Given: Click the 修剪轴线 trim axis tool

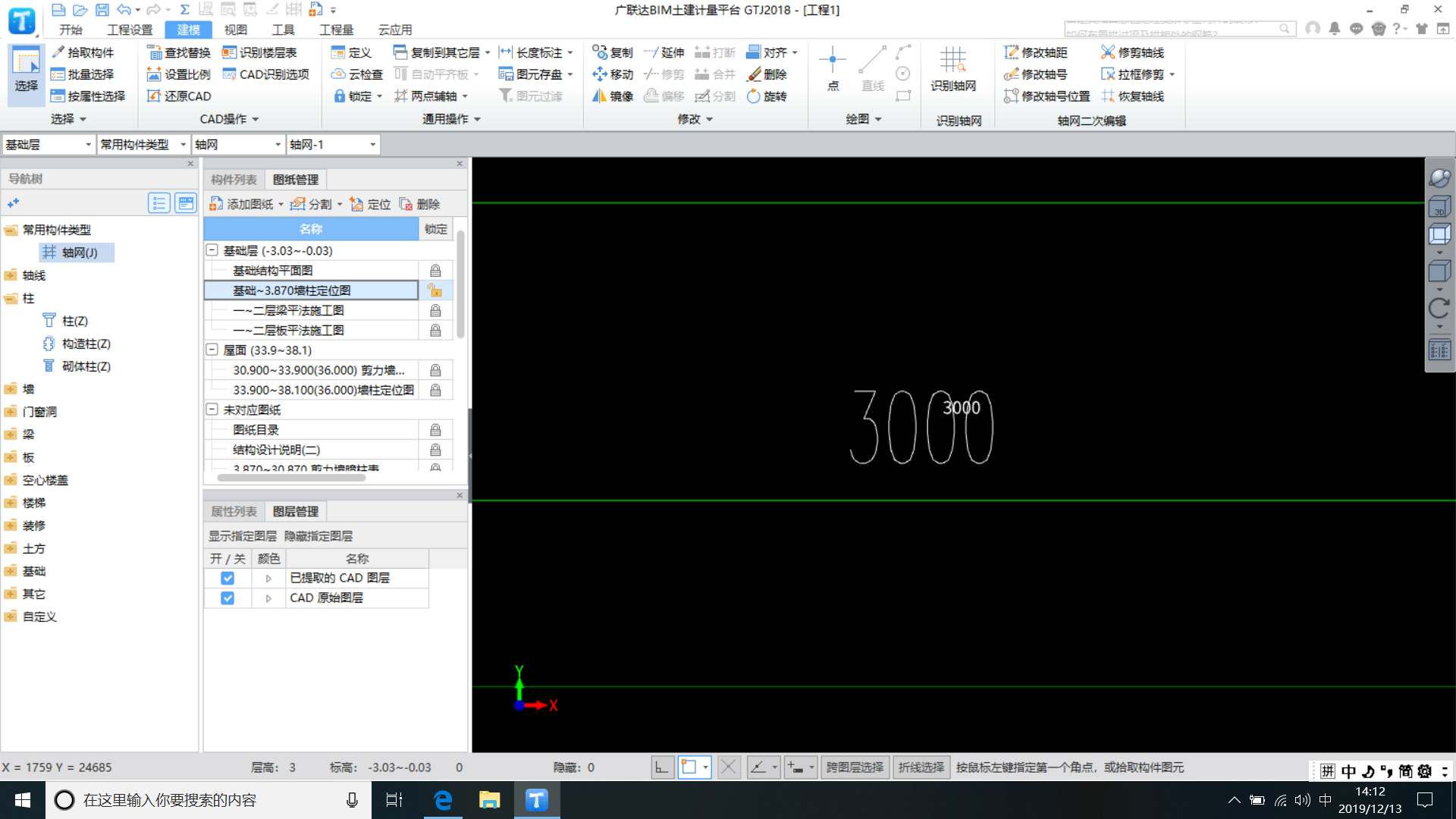Looking at the screenshot, I should (x=1133, y=52).
